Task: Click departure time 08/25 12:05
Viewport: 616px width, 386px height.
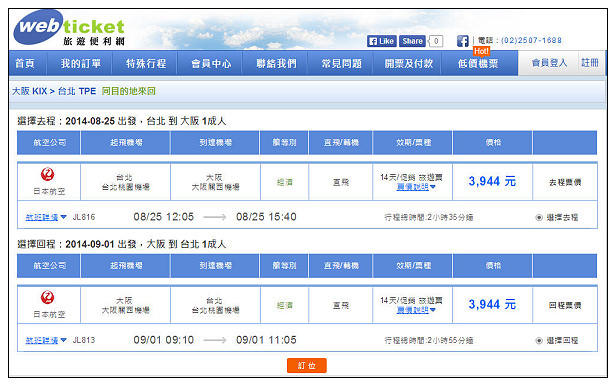Action: [x=163, y=217]
